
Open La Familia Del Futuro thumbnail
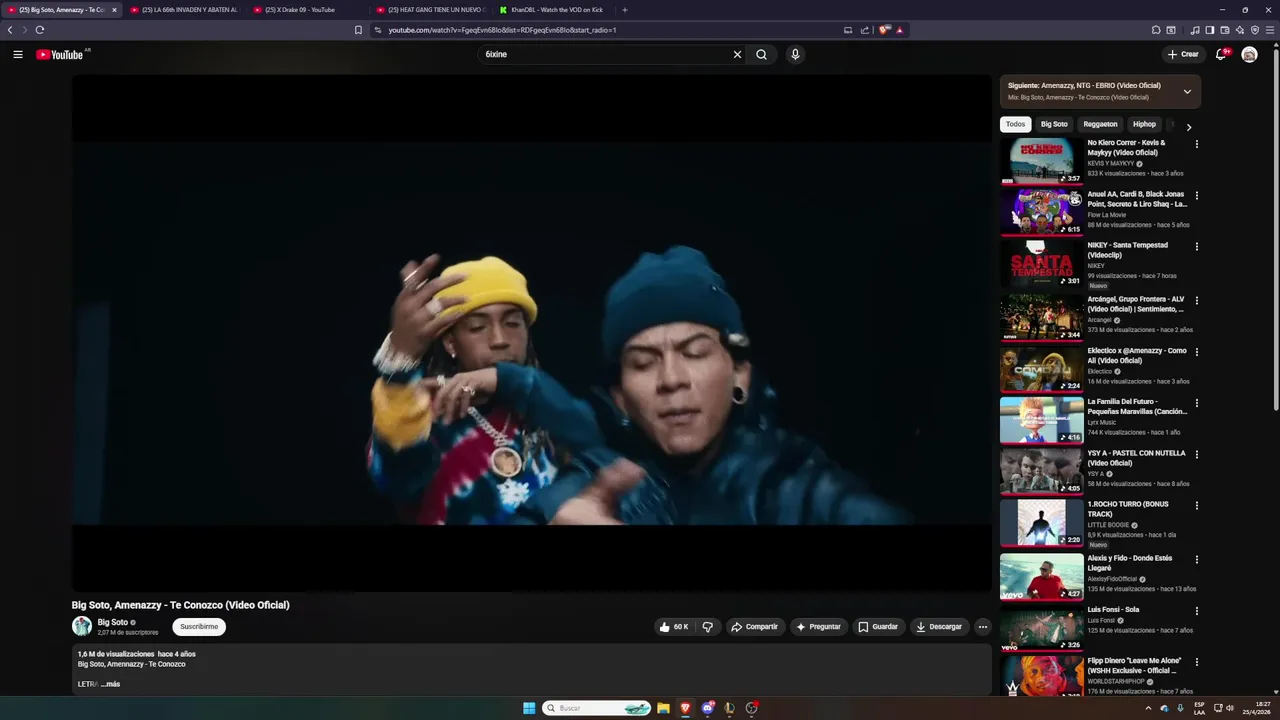(1041, 420)
